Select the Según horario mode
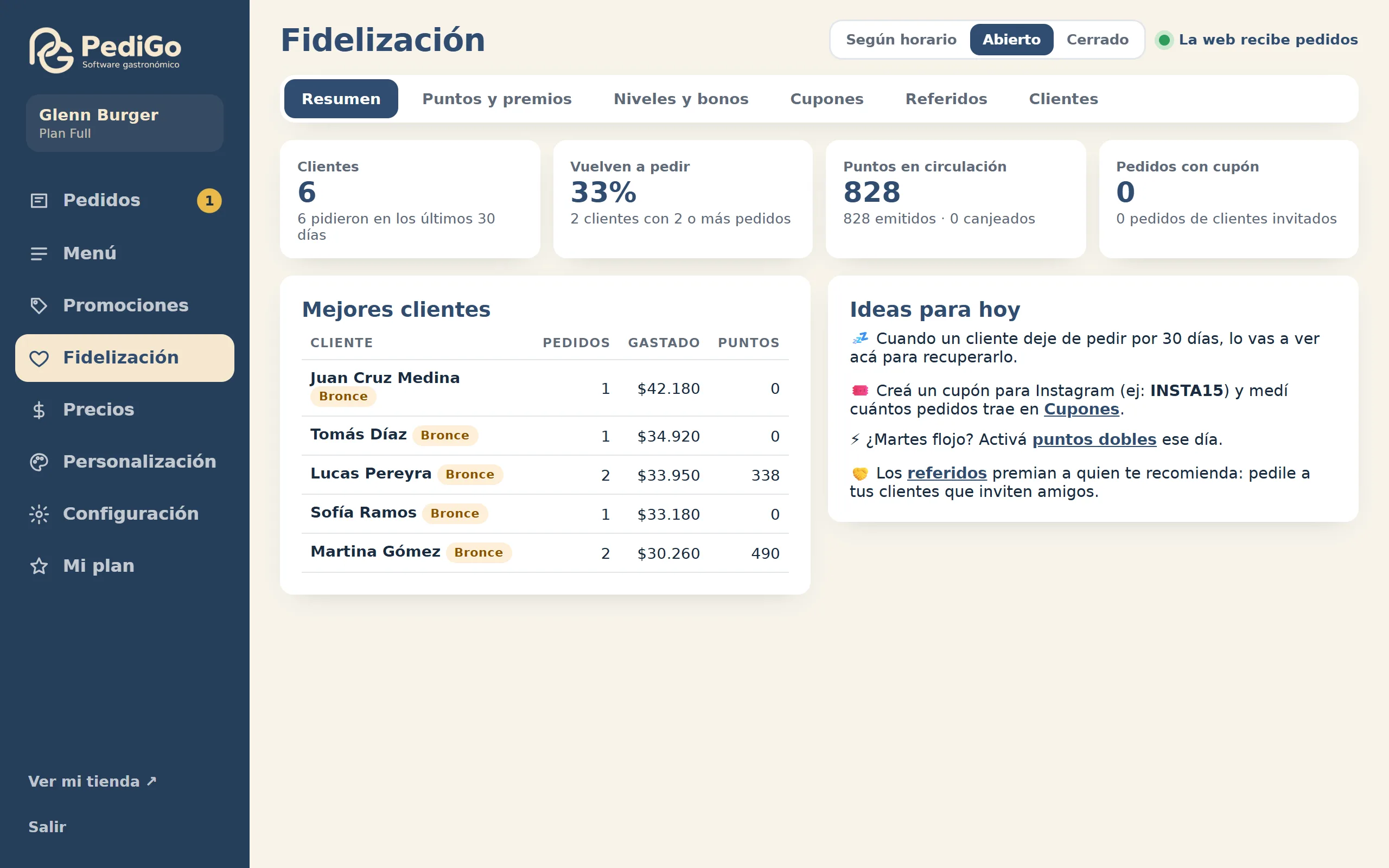 point(901,40)
